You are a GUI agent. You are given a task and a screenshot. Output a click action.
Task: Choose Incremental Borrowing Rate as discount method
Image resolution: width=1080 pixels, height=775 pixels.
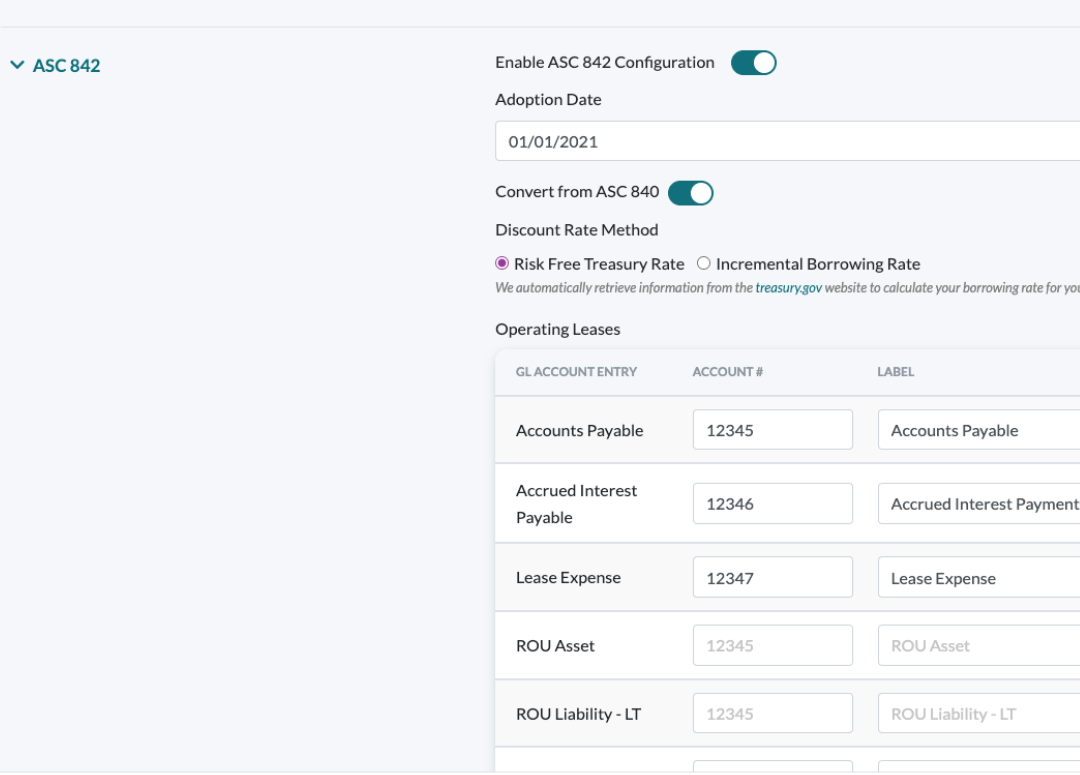pyautogui.click(x=703, y=263)
